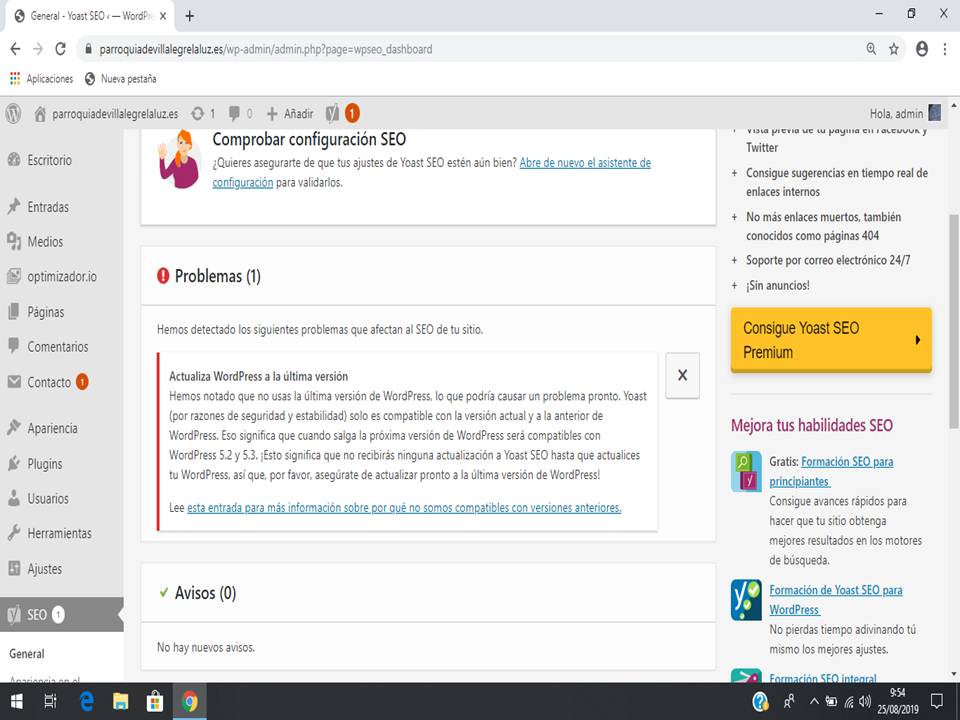Bookmark the page with the star icon
Screen dimensions: 960x720
[x=894, y=49]
